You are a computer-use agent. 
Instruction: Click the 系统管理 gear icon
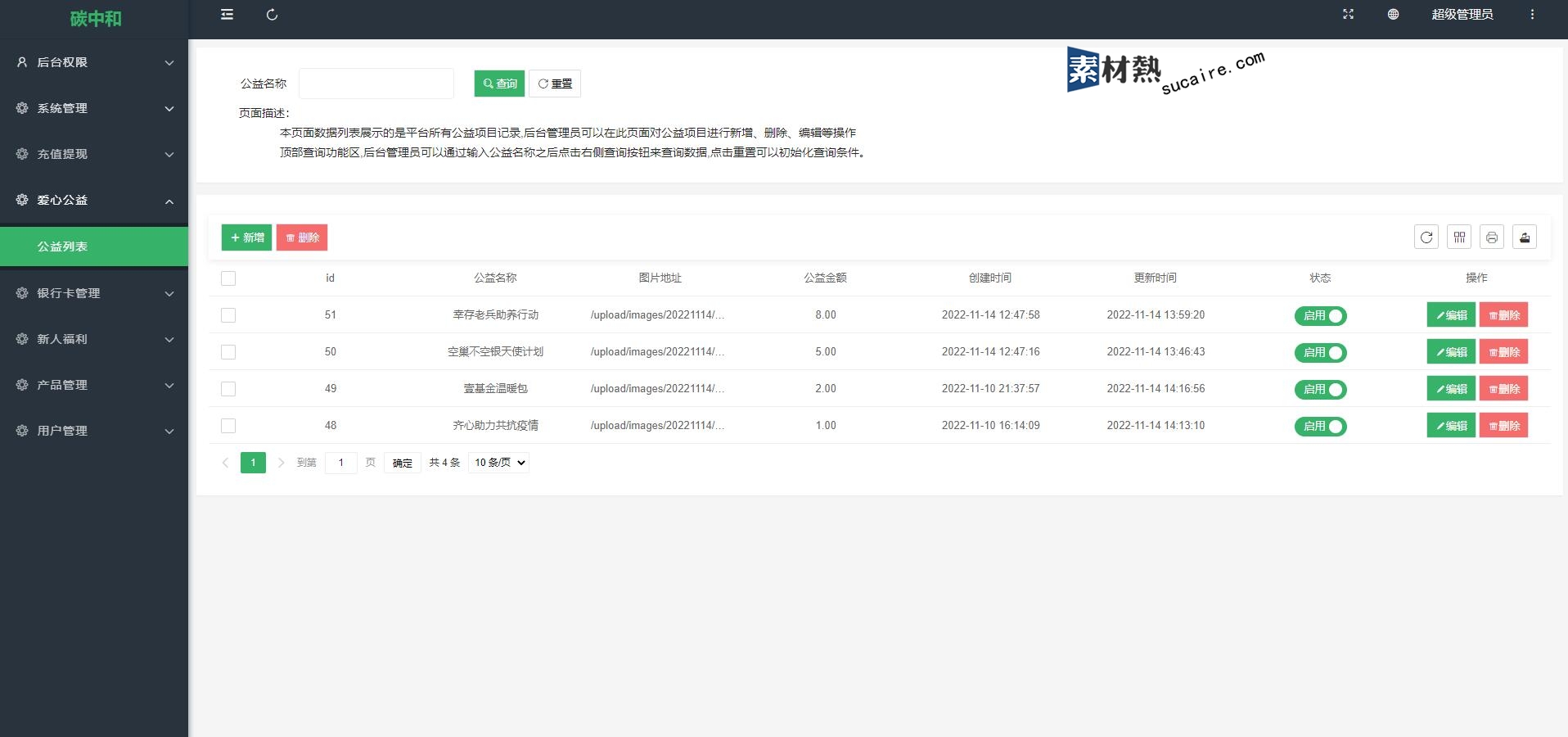pyautogui.click(x=22, y=107)
